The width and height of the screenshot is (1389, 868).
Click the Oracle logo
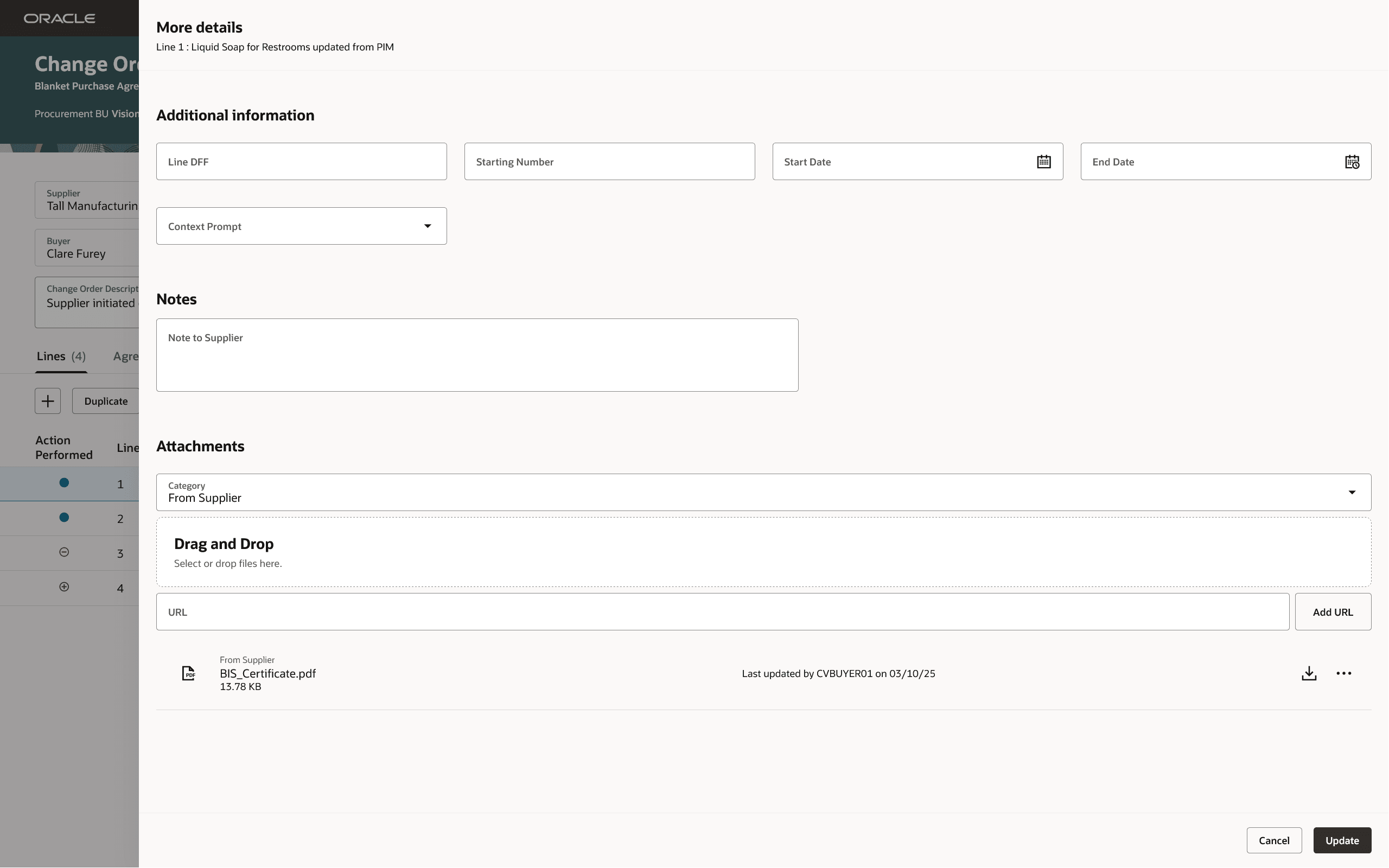[x=60, y=18]
